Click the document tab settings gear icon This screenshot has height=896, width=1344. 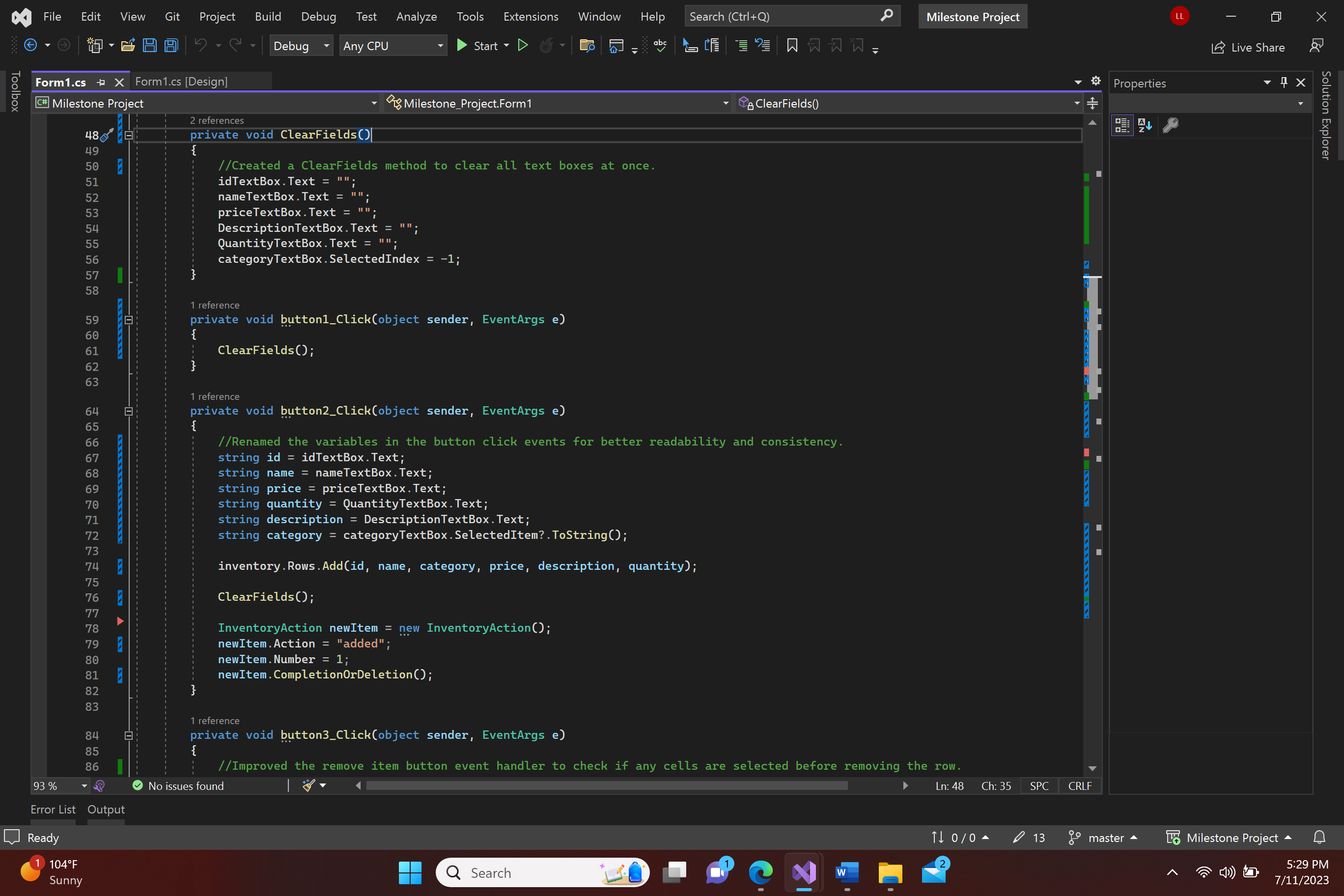click(x=1095, y=81)
